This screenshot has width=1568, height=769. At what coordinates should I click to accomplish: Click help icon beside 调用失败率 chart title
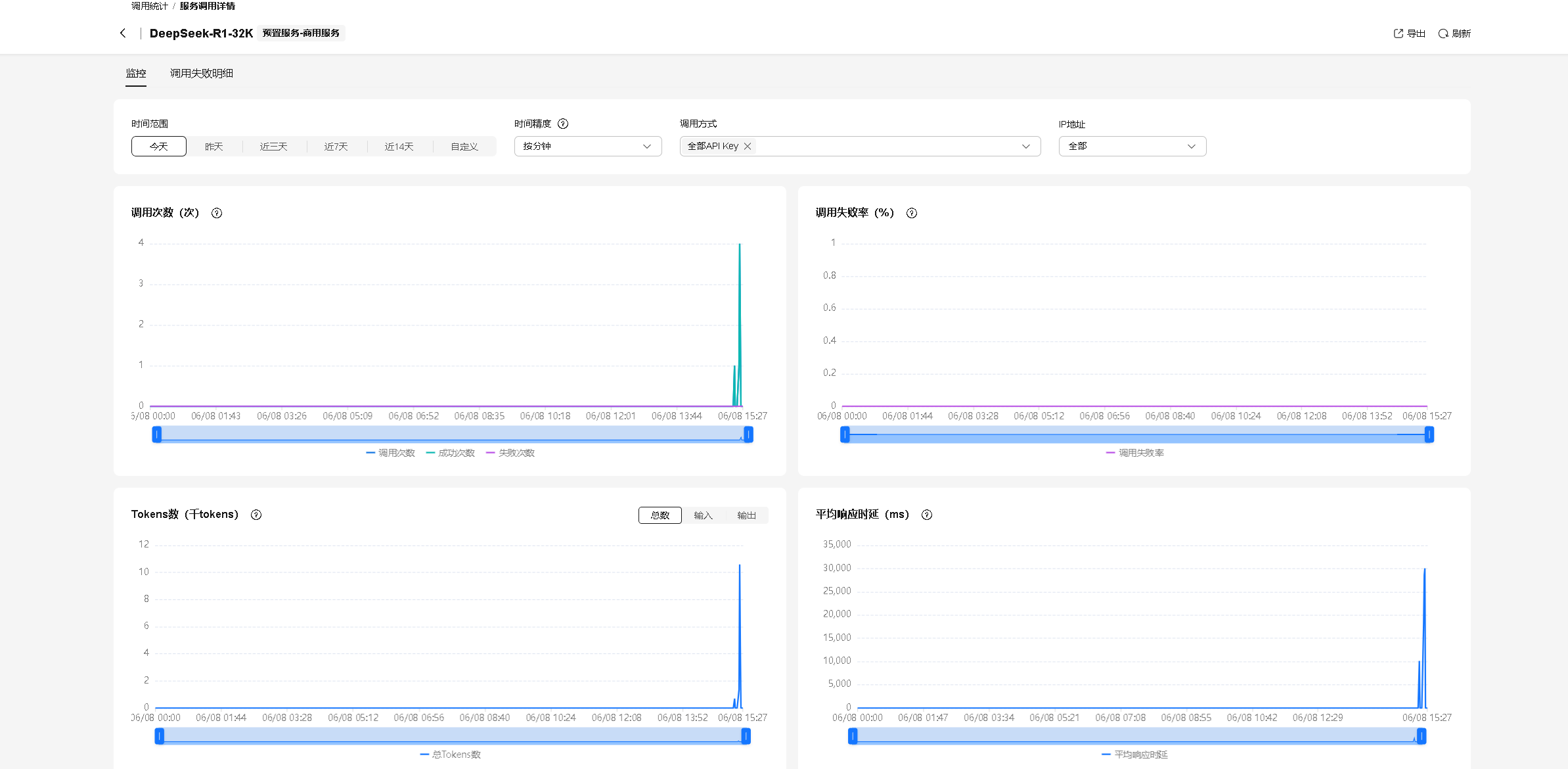912,213
